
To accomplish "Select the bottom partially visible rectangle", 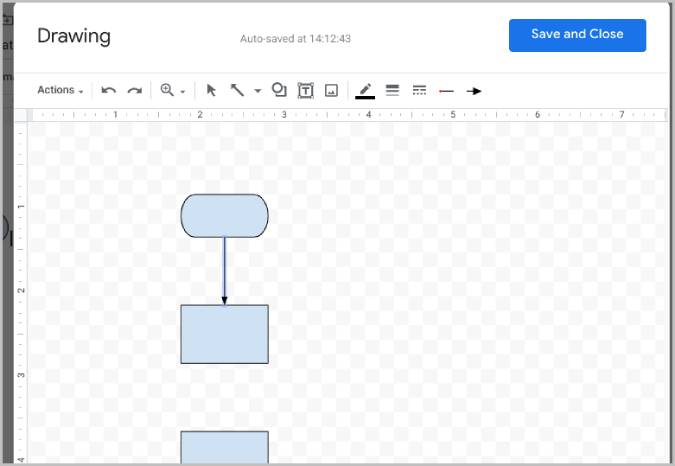I will click(224, 448).
